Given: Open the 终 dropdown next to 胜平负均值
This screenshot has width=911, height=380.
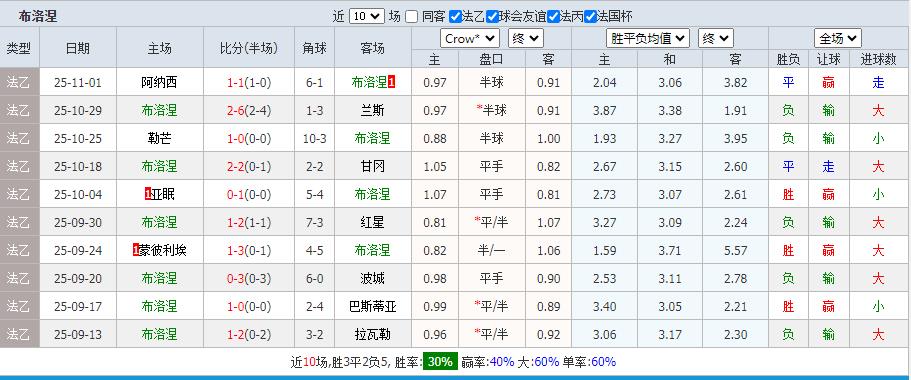Looking at the screenshot, I should 716,38.
